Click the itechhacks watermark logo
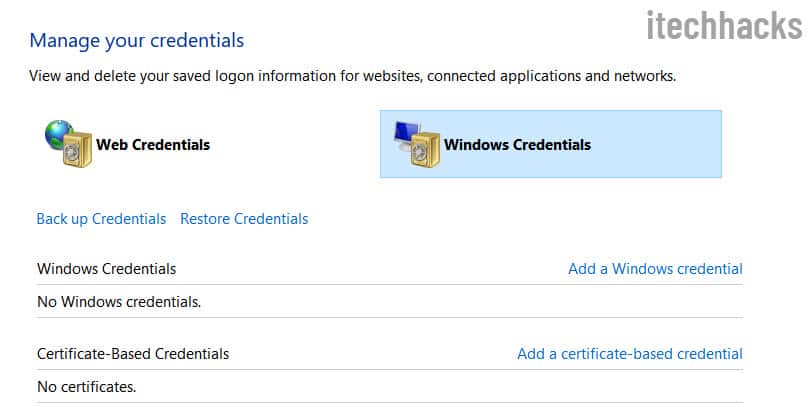Screen dimensions: 810x407 click(723, 26)
